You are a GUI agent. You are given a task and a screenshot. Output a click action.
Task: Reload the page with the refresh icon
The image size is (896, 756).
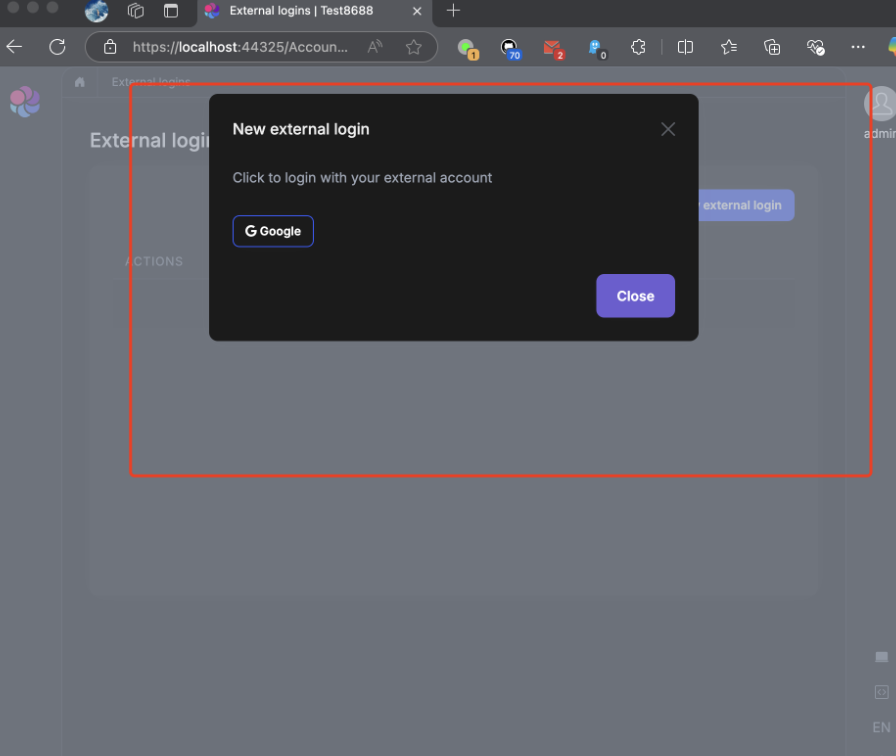57,47
